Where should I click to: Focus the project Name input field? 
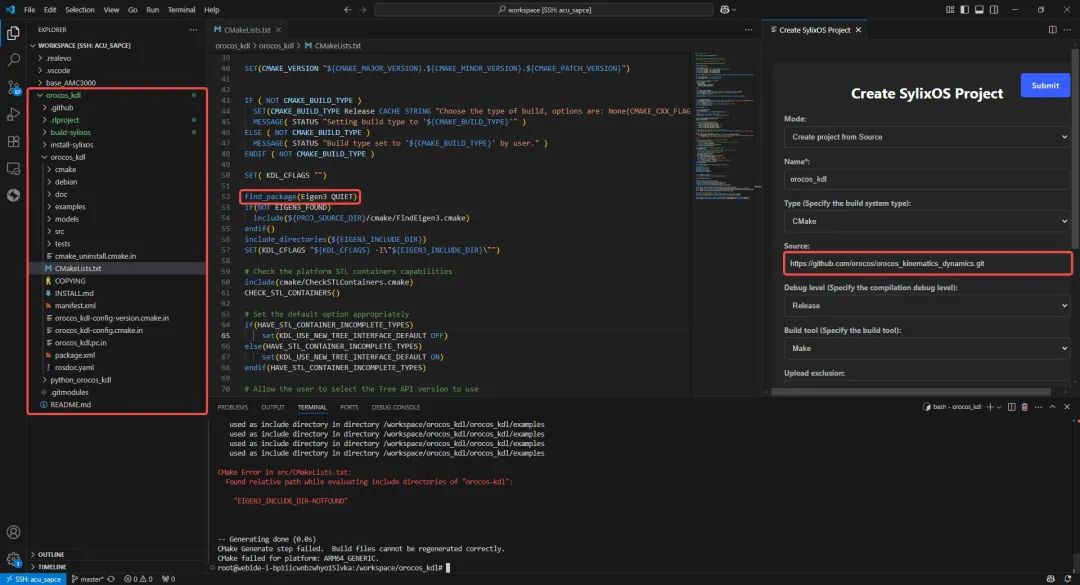click(x=927, y=179)
